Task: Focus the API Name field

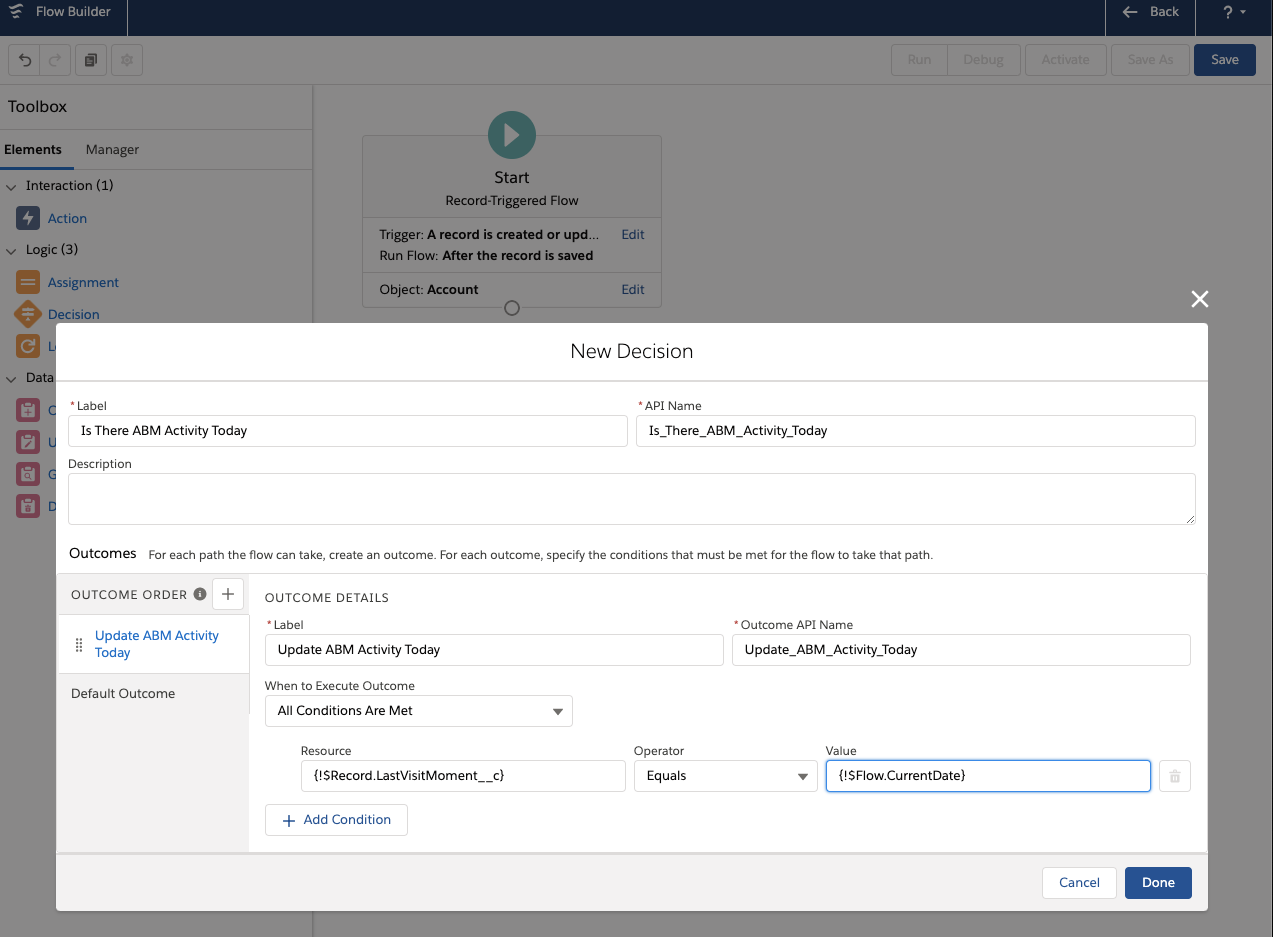Action: 916,431
